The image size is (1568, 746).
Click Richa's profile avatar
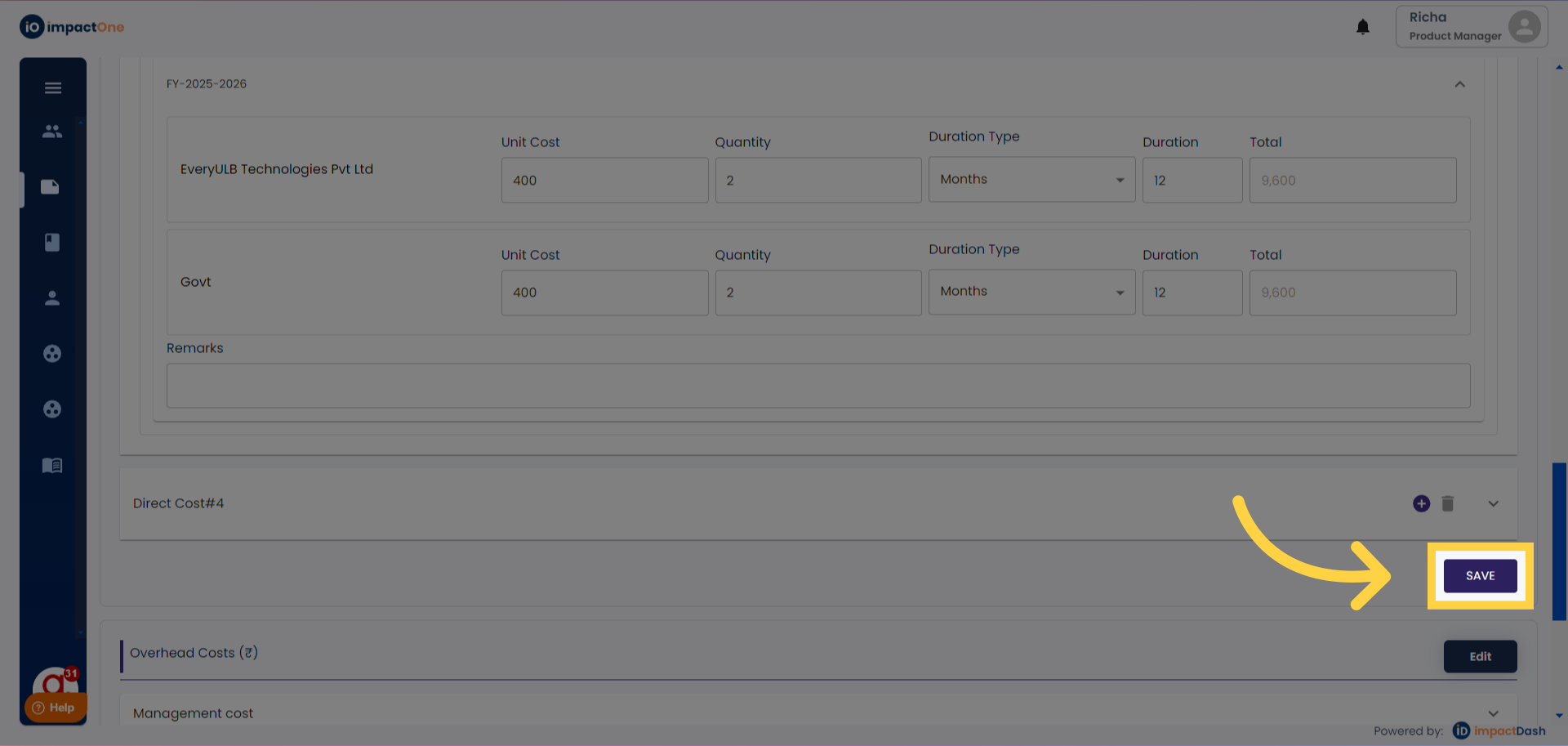[x=1524, y=26]
